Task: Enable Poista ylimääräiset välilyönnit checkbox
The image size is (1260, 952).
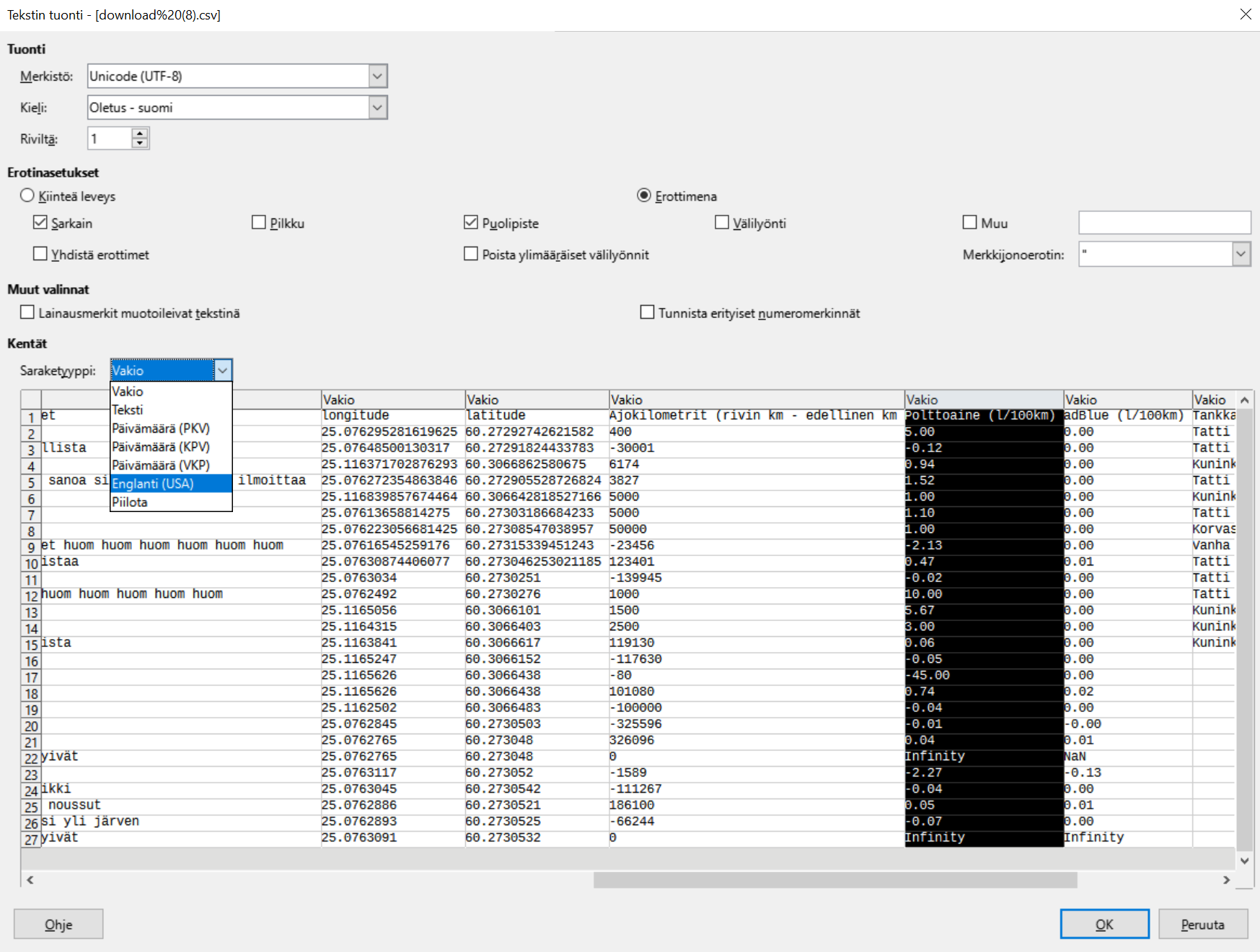Action: pyautogui.click(x=471, y=254)
